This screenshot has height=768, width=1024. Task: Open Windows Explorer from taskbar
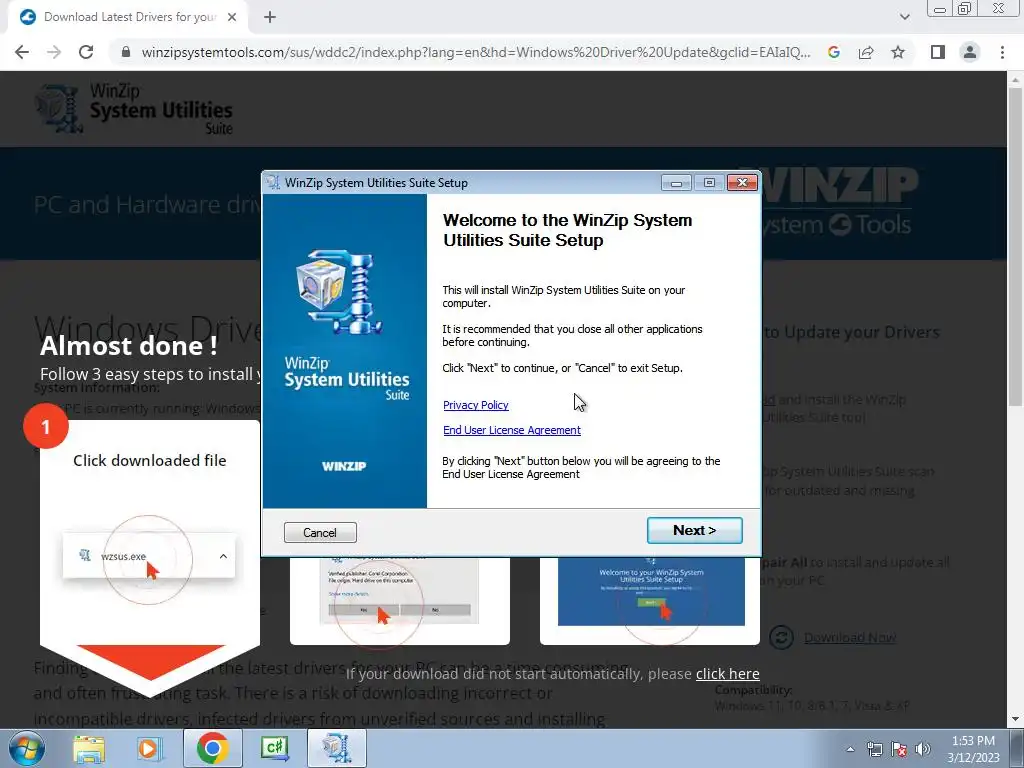89,748
